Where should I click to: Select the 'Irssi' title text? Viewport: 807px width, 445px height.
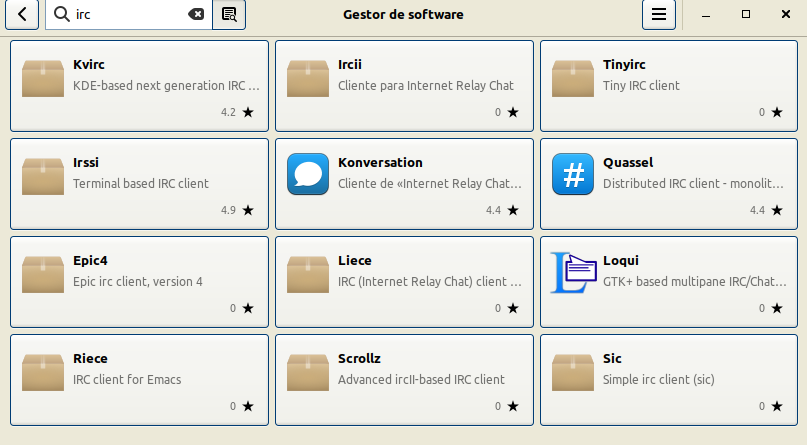(85, 163)
